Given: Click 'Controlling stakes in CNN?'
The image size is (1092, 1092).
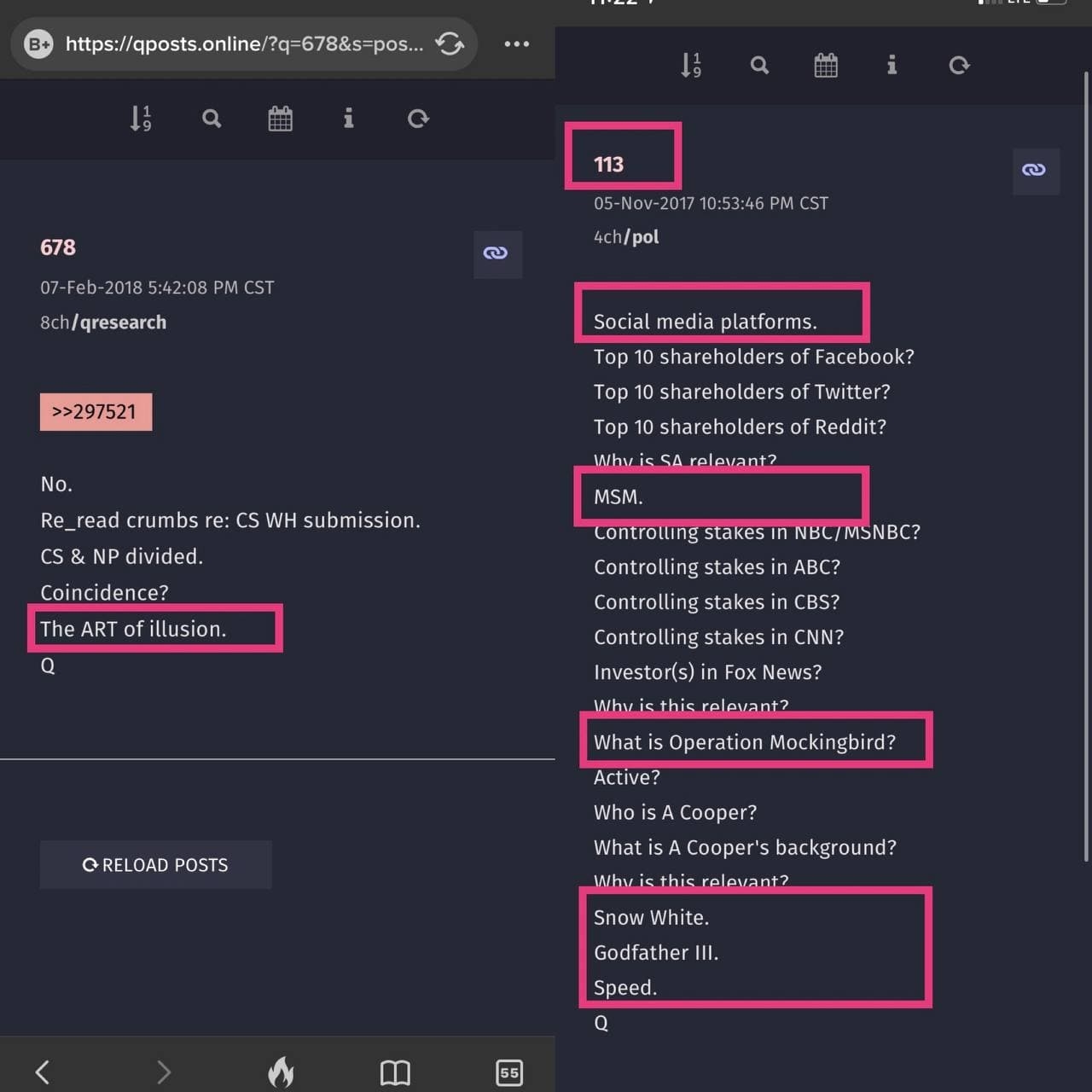Looking at the screenshot, I should click(x=719, y=637).
